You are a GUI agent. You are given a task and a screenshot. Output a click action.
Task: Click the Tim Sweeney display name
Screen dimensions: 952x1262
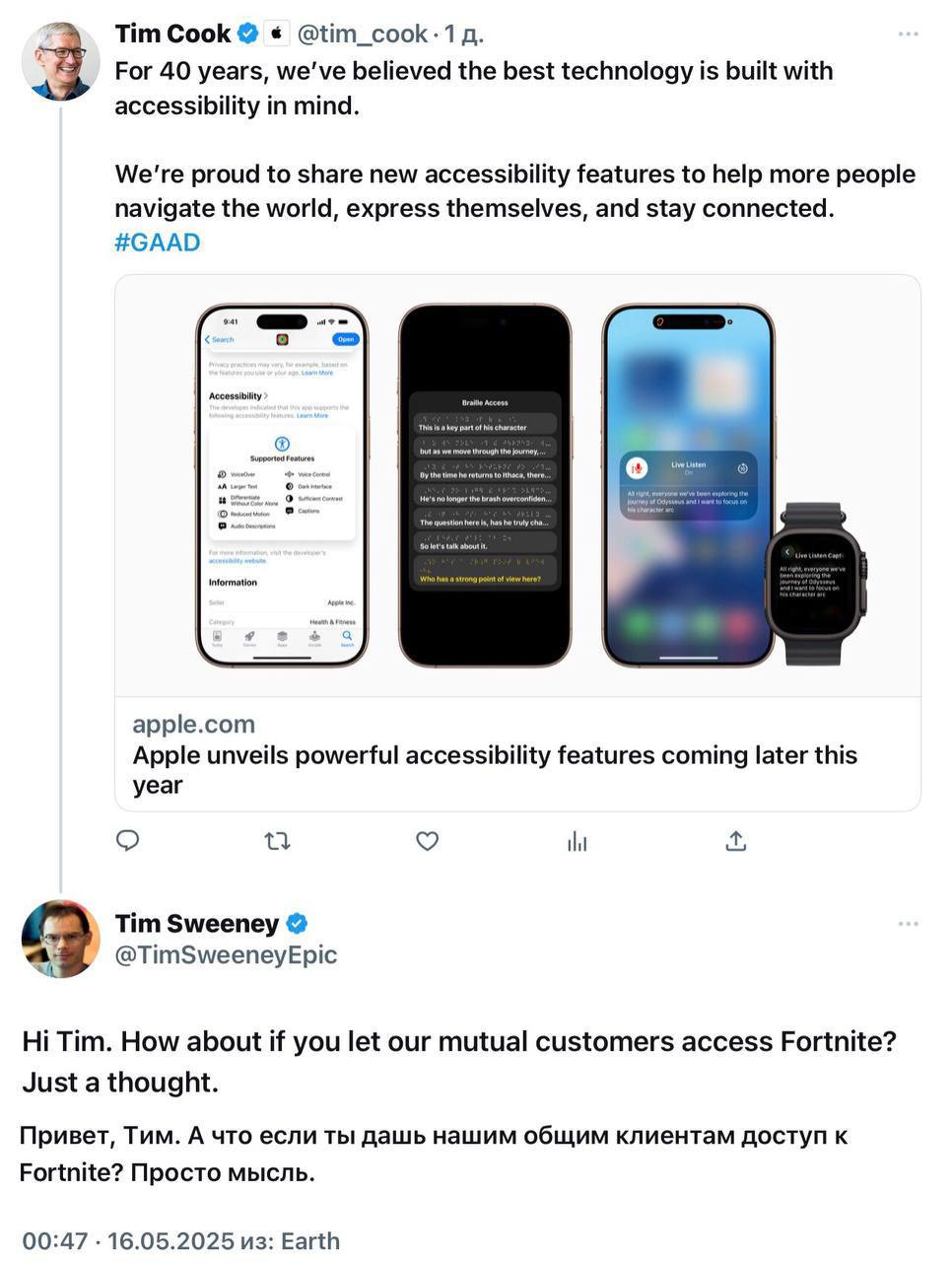(x=197, y=924)
